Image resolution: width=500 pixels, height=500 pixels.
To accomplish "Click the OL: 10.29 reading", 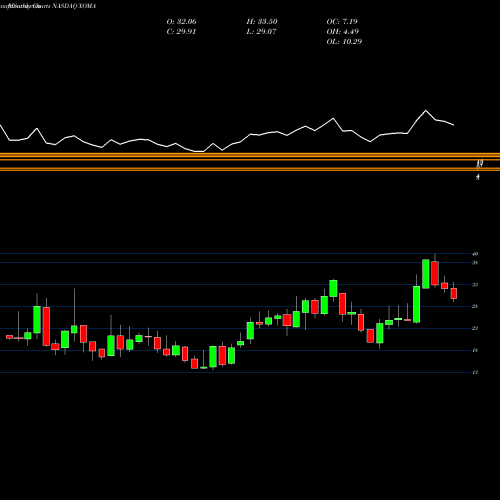I will 344,42.
